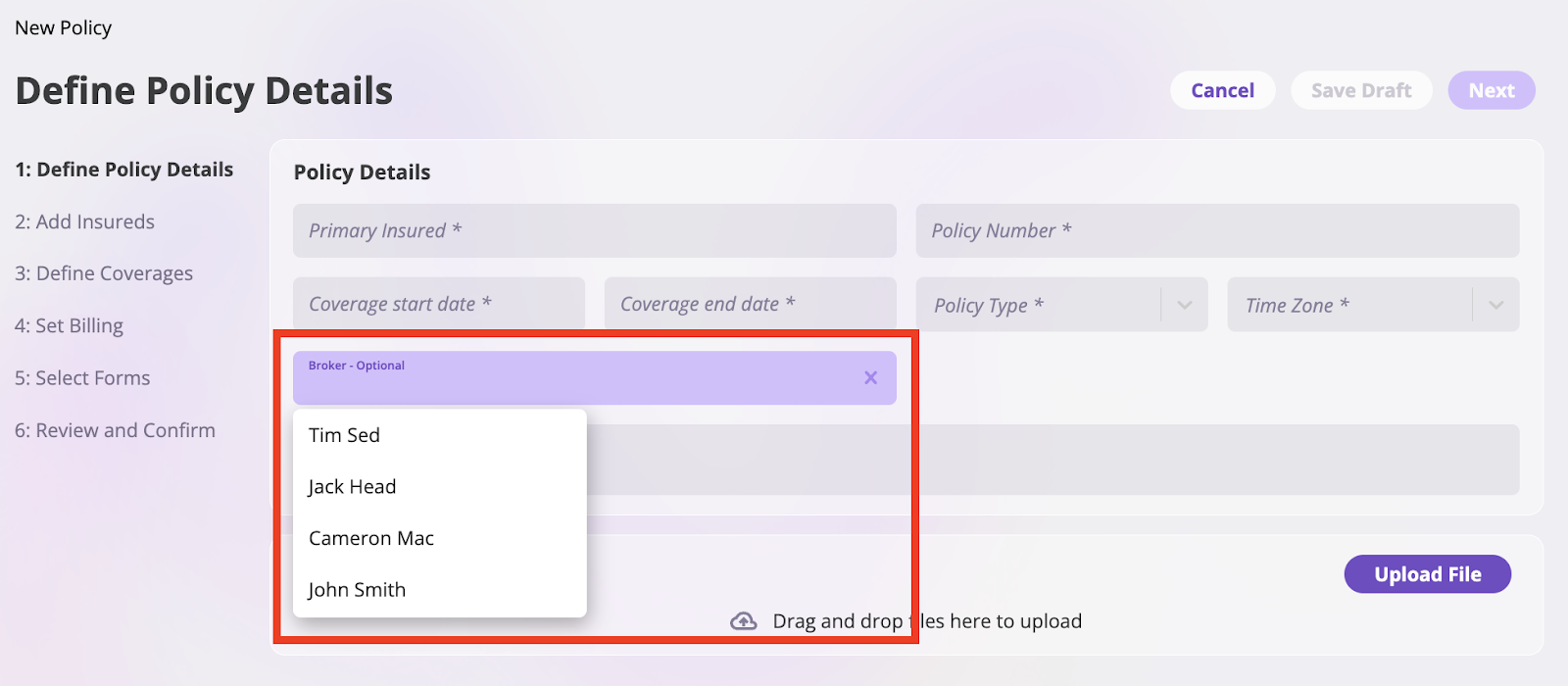Open step 3: Define Coverages
Screen dimensions: 1568x686
pos(104,273)
